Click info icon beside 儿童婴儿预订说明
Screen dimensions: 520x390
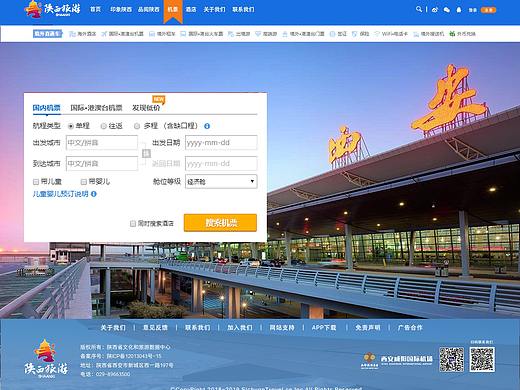[94, 194]
